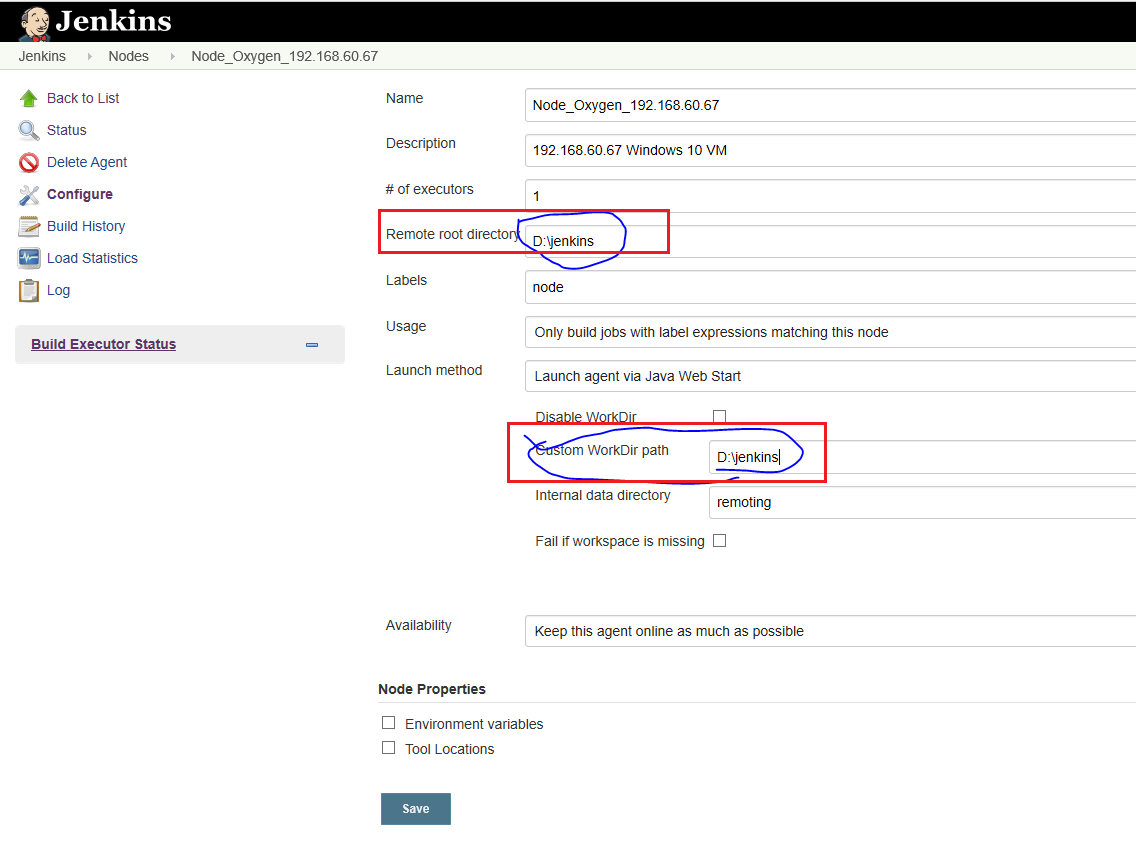Click the Load Statistics monitor icon
The width and height of the screenshot is (1136, 843).
tap(29, 258)
